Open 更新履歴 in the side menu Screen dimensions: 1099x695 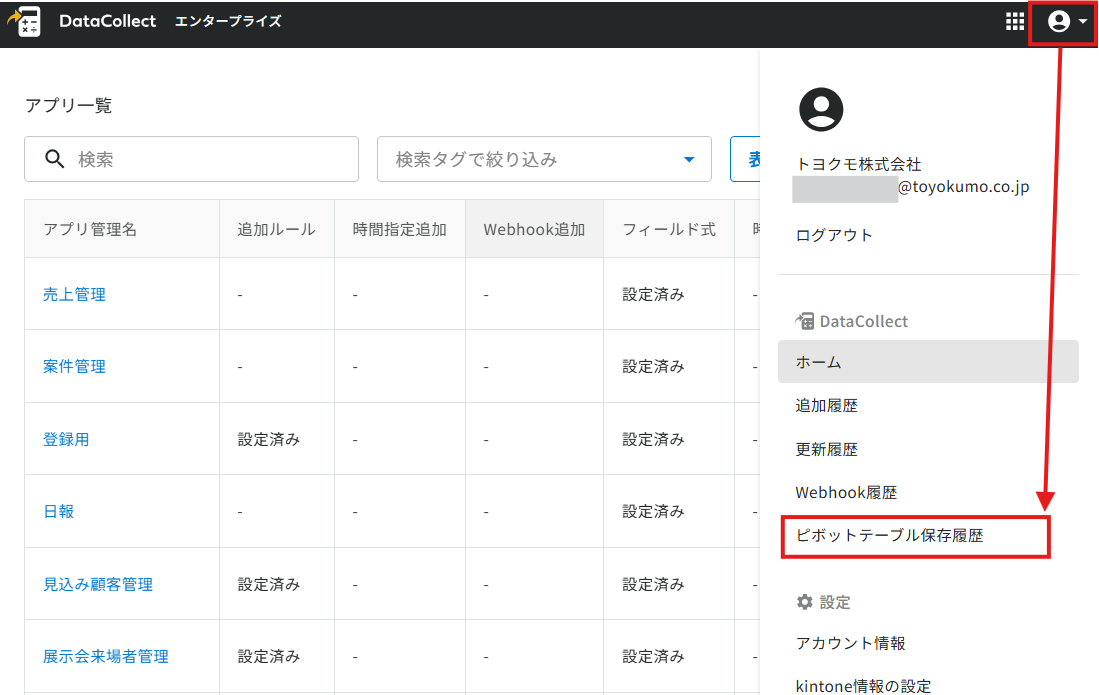click(826, 449)
